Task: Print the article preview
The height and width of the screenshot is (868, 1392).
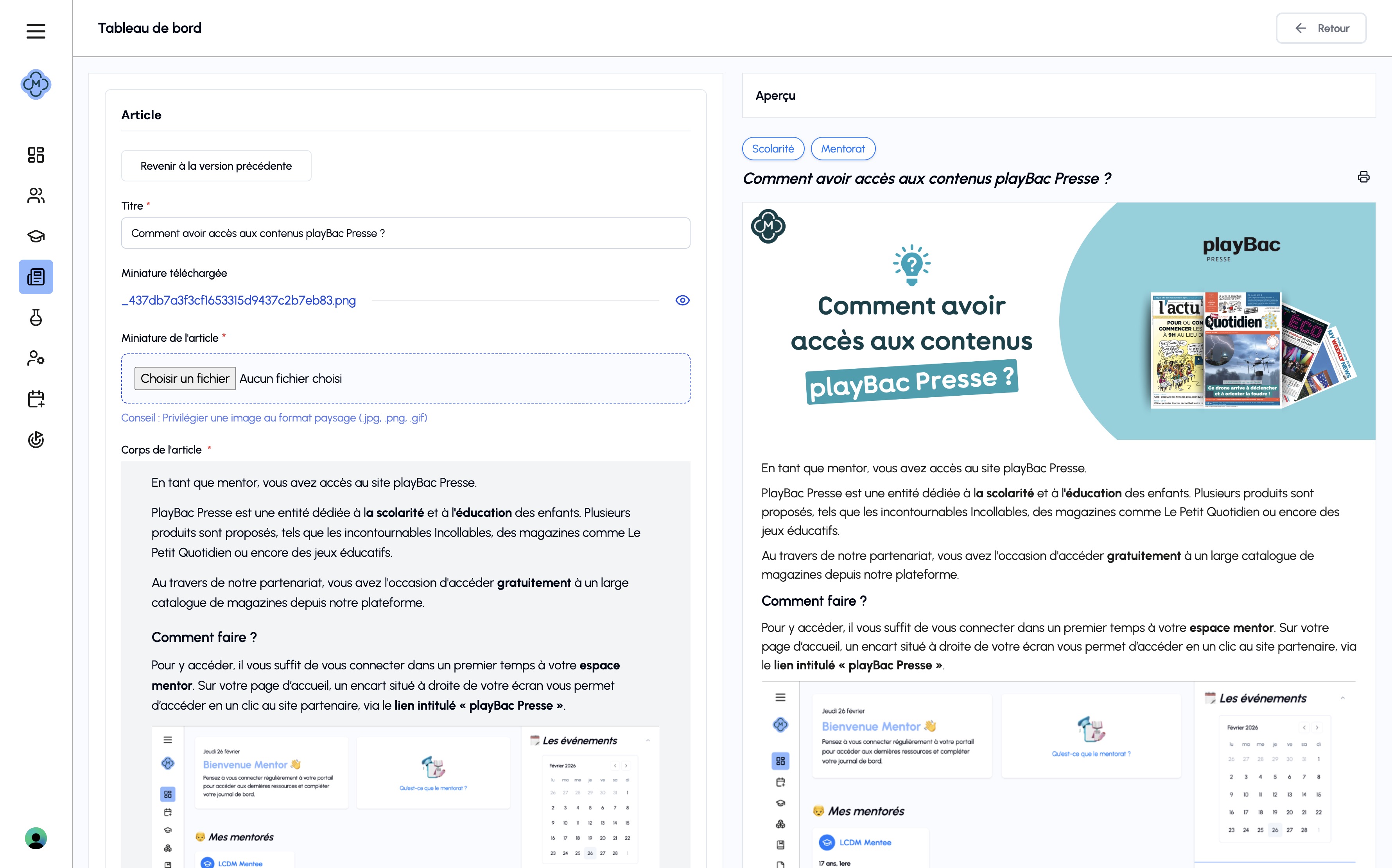Action: 1363,177
